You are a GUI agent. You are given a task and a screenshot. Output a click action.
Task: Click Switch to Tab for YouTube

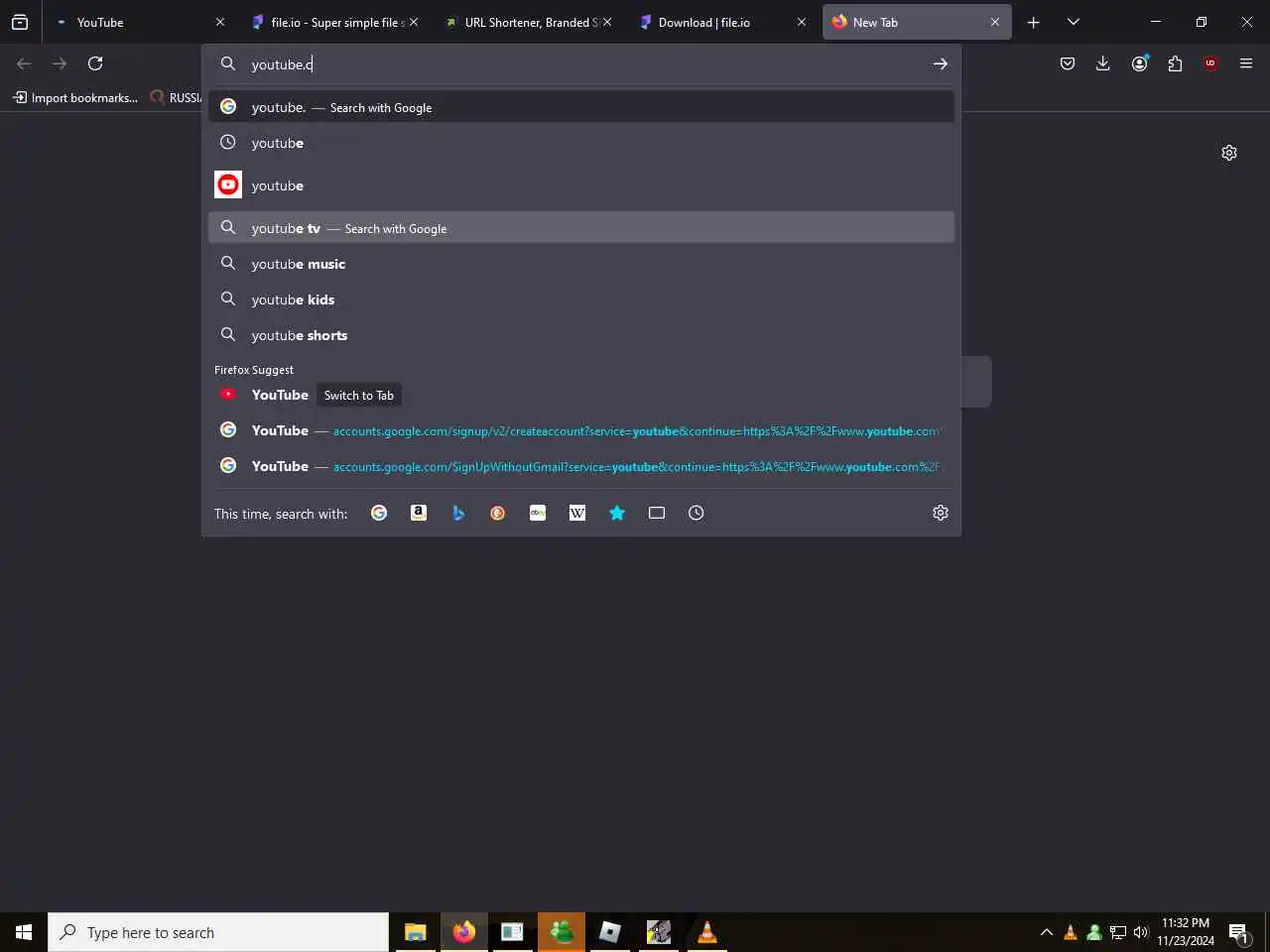click(x=358, y=395)
